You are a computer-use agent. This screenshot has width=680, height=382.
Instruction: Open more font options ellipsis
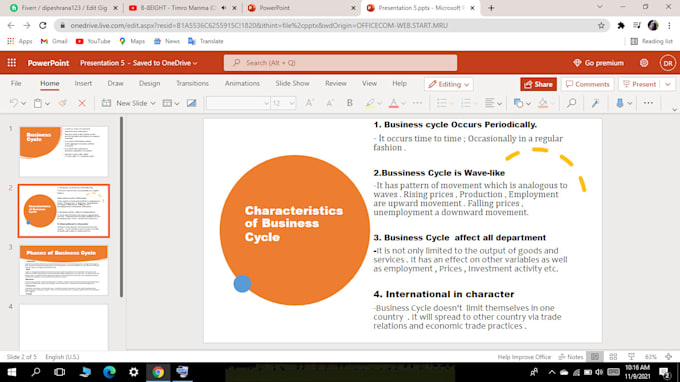click(x=417, y=103)
